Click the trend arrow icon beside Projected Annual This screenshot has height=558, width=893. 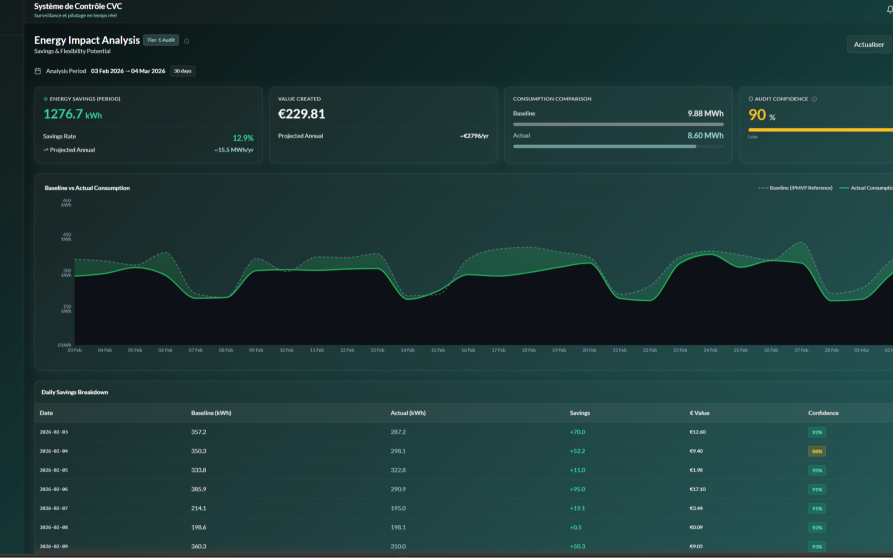point(46,150)
